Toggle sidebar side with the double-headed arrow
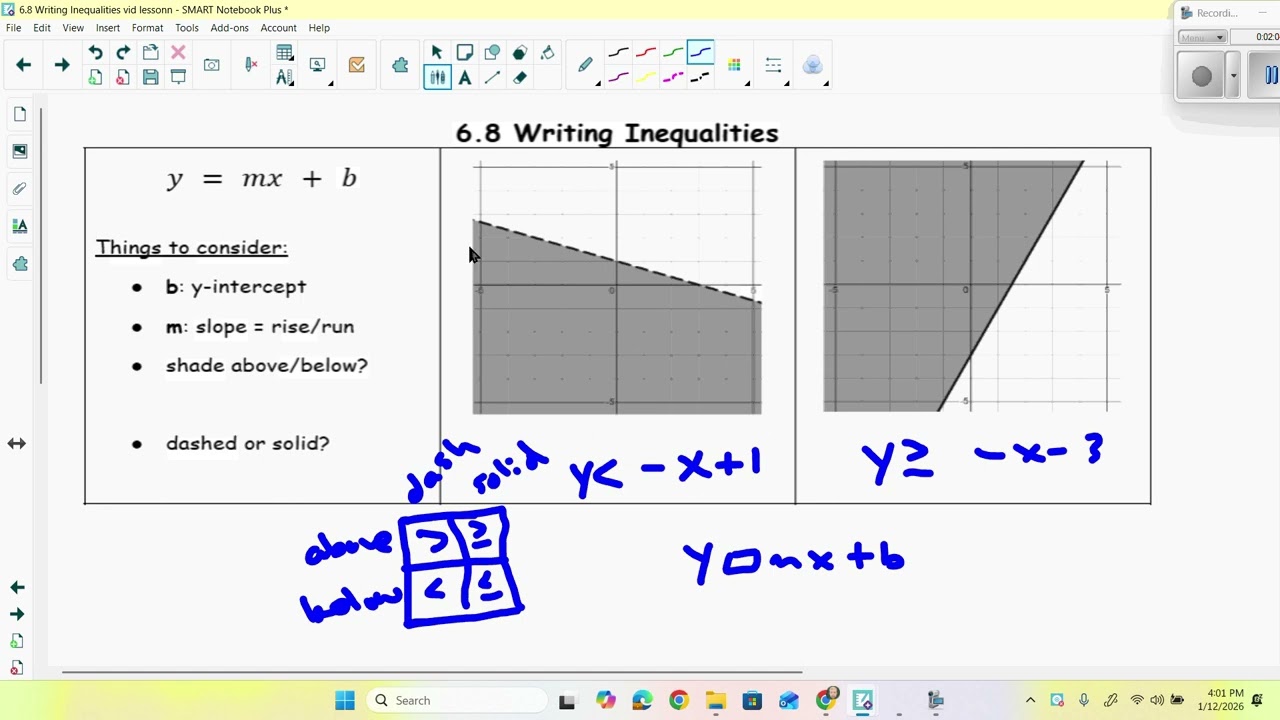The height and width of the screenshot is (720, 1280). click(17, 443)
